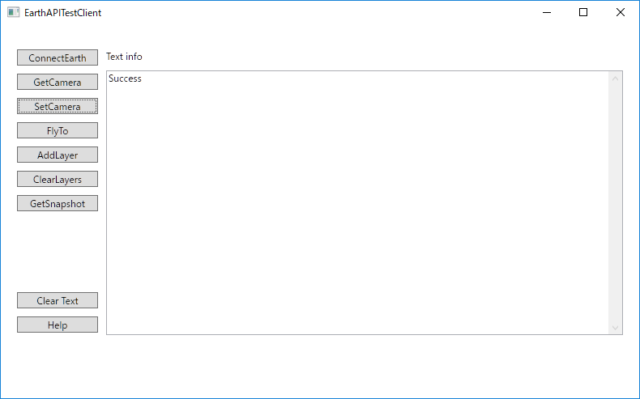Viewport: 640px width, 399px height.
Task: Retrieve camera with the GetCamera button
Action: [57, 82]
